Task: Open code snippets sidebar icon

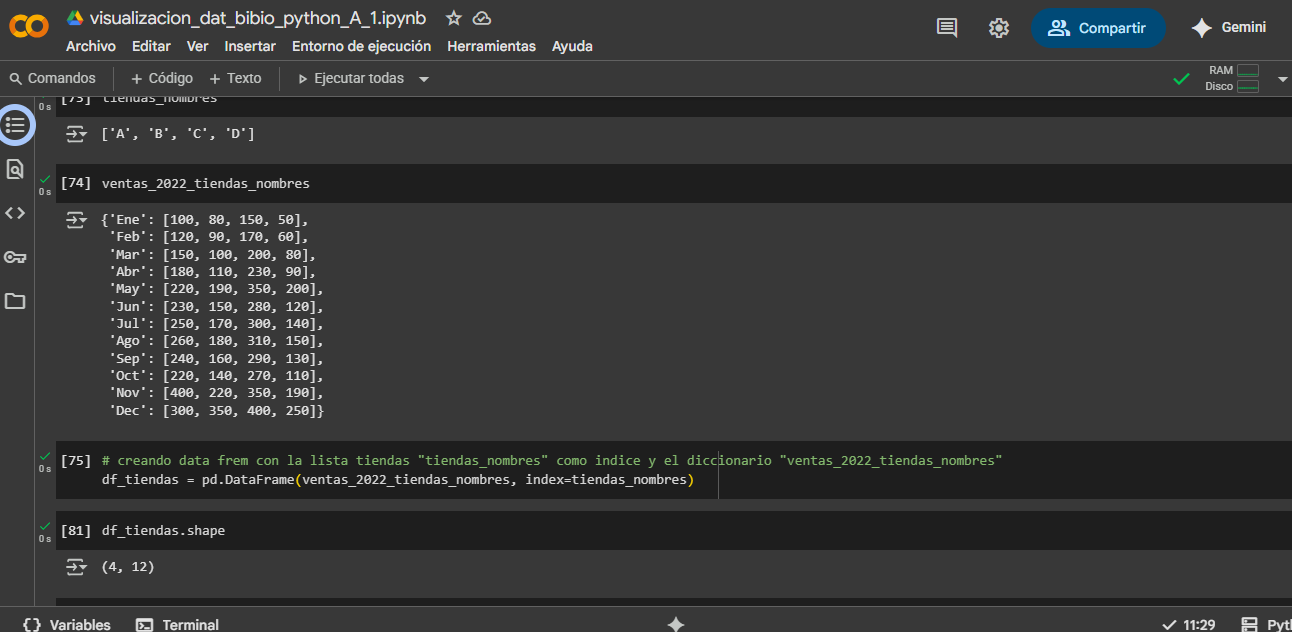Action: (x=15, y=213)
